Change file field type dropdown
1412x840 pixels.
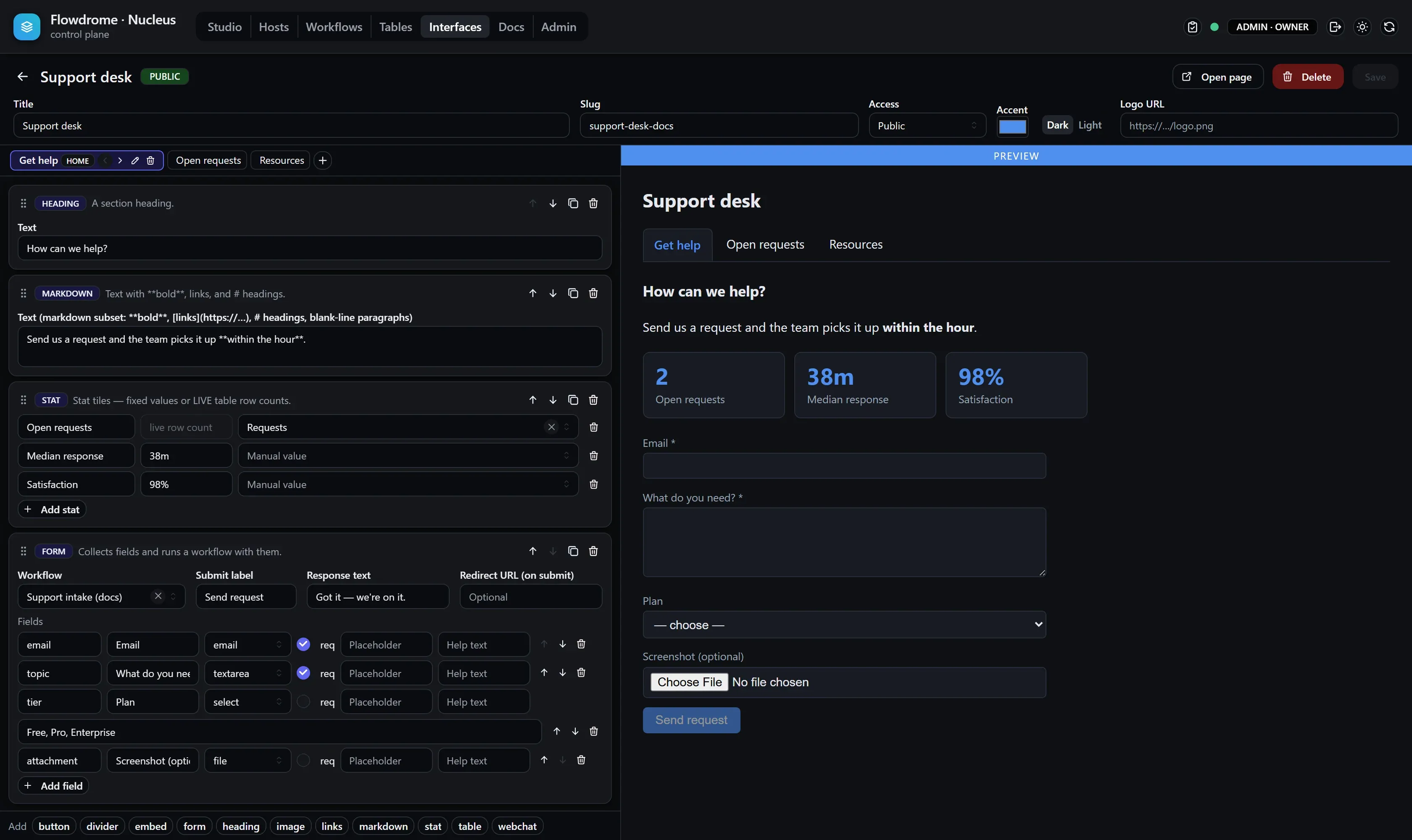tap(248, 760)
